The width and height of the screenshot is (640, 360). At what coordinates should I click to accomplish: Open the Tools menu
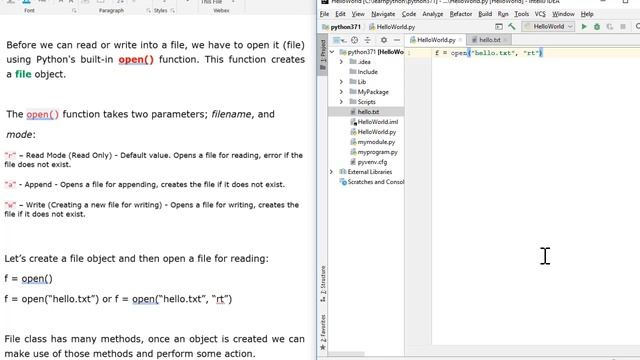tap(521, 14)
